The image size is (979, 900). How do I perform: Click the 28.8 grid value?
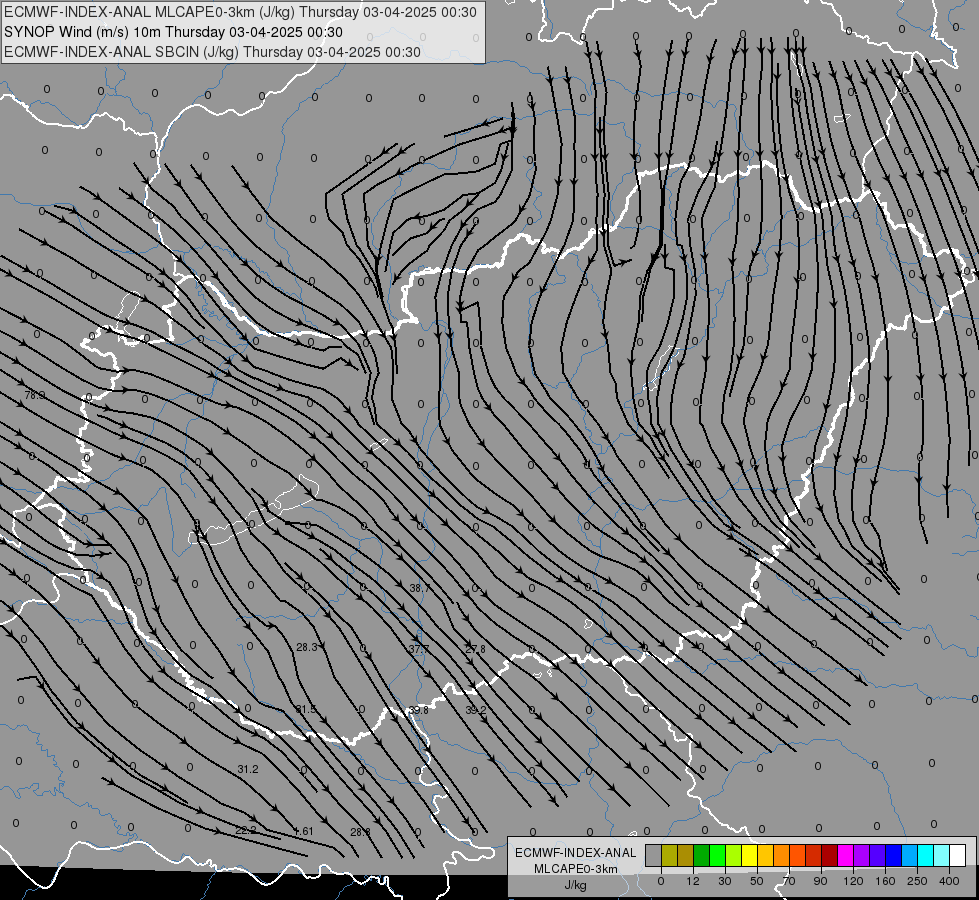pos(360,832)
